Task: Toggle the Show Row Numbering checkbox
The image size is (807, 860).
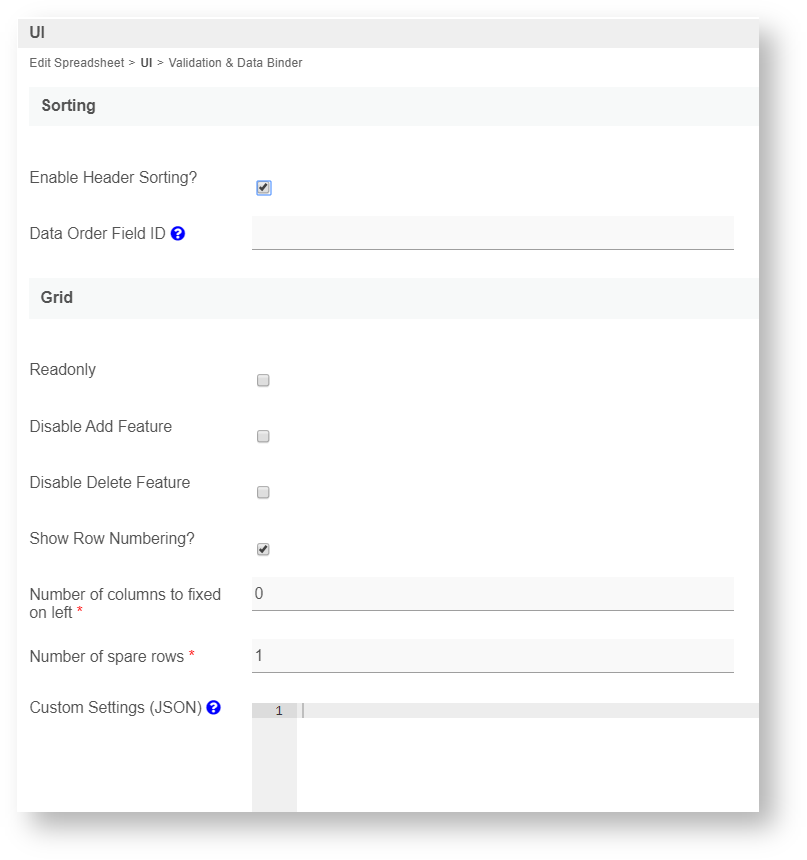Action: 263,549
